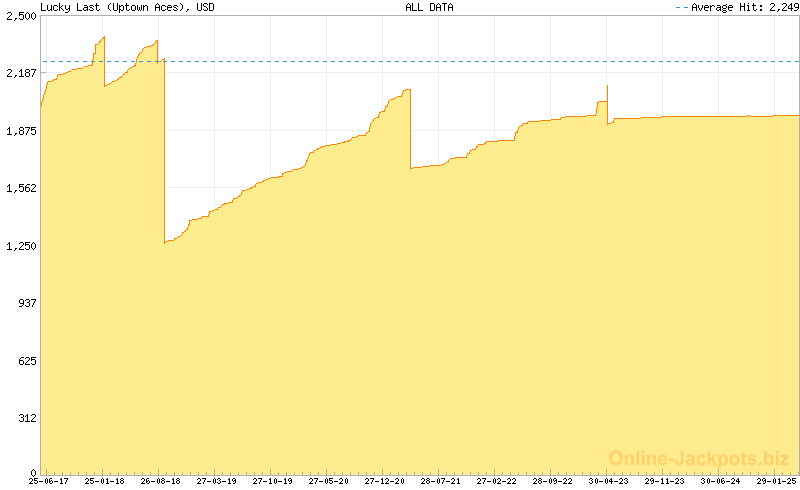Click the 2,500 y-axis value
This screenshot has height=490, width=800.
[21, 16]
